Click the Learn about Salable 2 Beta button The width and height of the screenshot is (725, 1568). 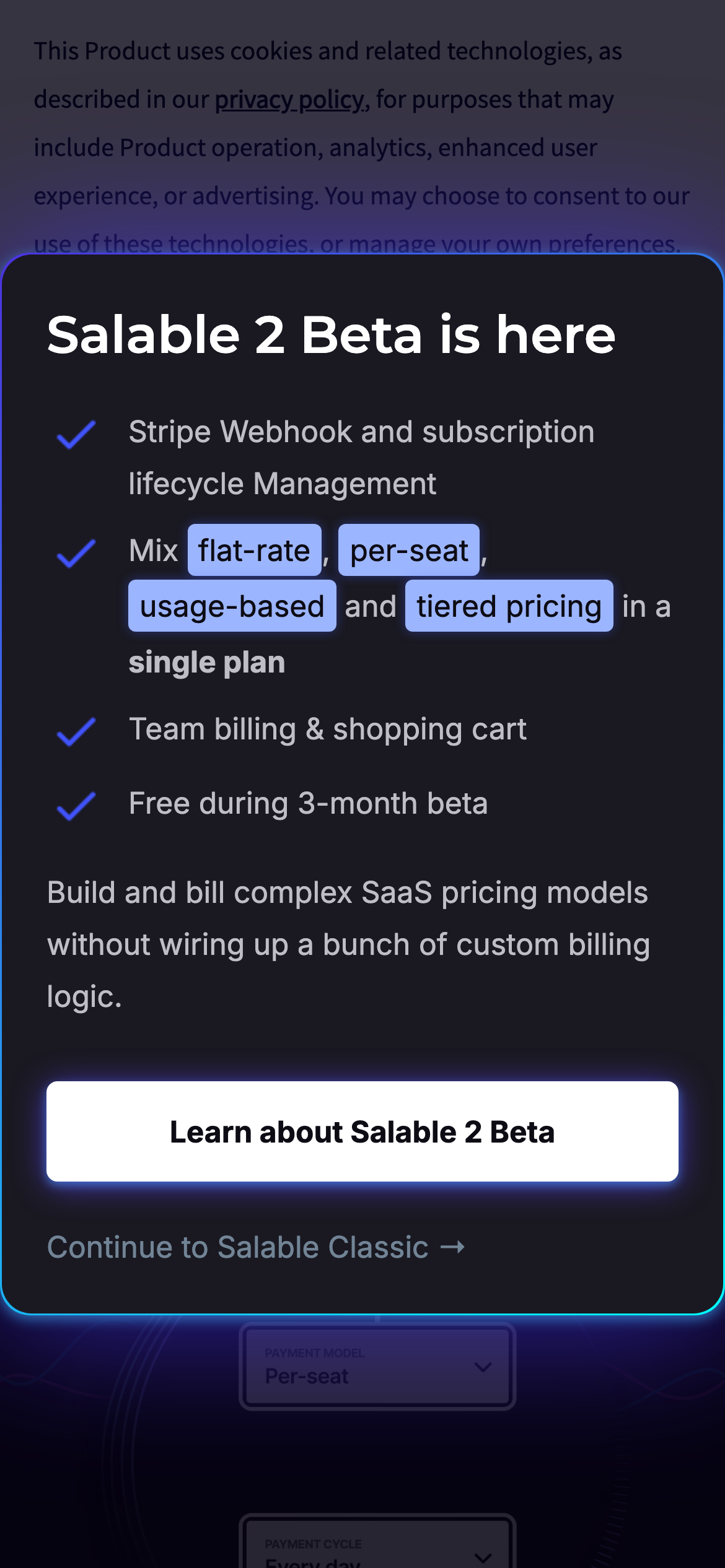(x=362, y=1131)
